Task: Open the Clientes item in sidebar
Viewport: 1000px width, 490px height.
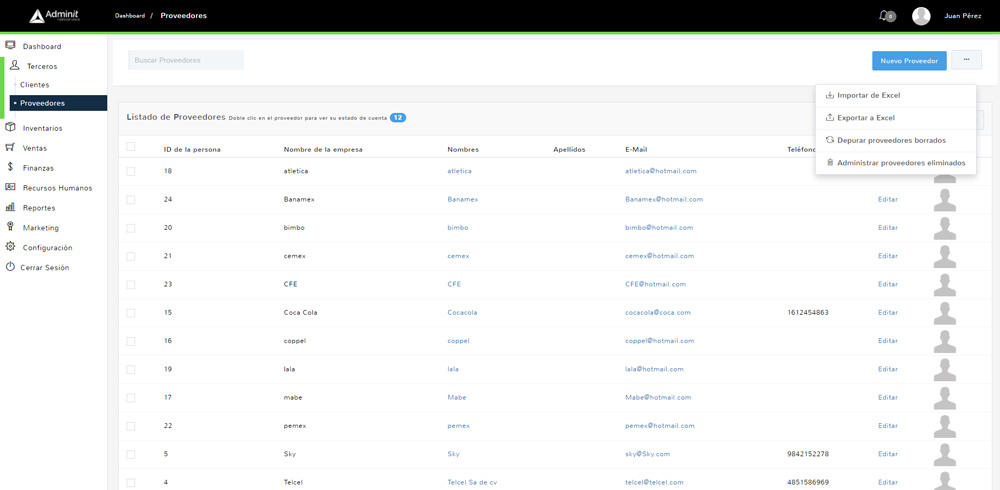Action: coord(35,85)
